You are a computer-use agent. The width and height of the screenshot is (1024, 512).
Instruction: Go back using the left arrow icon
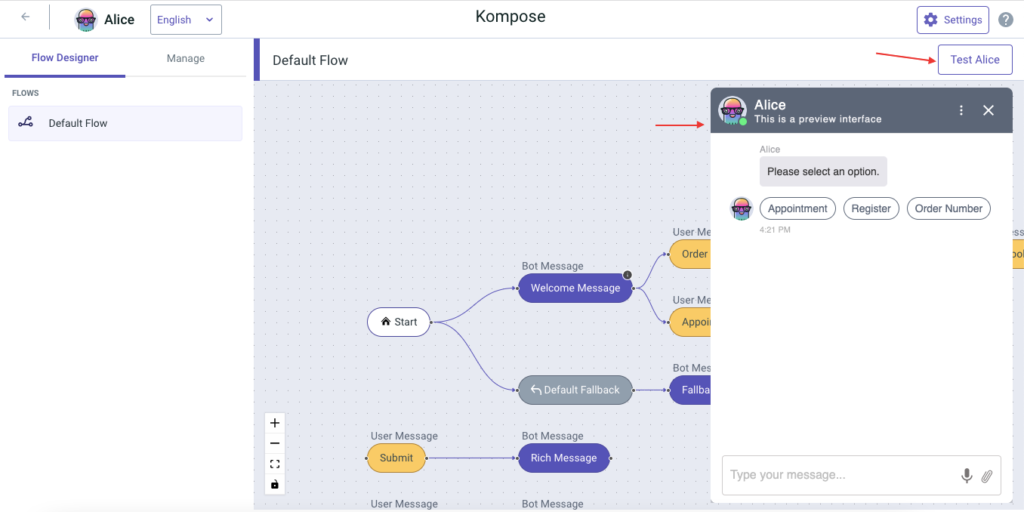click(25, 17)
